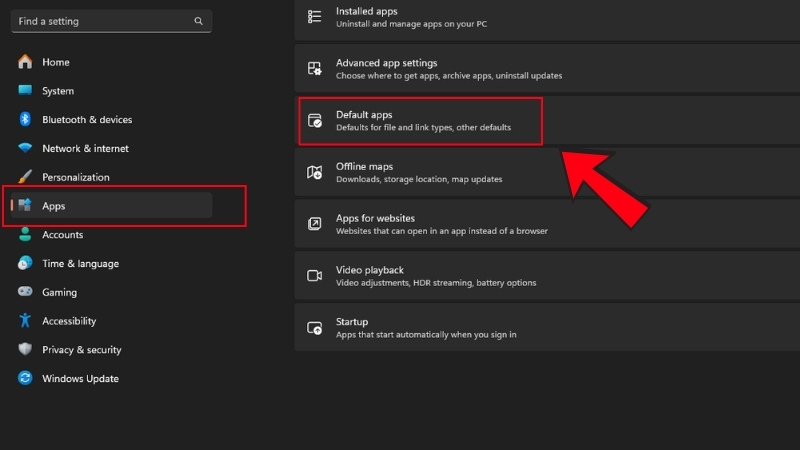Open Privacy & security
Image resolution: width=800 pixels, height=450 pixels.
[111, 349]
